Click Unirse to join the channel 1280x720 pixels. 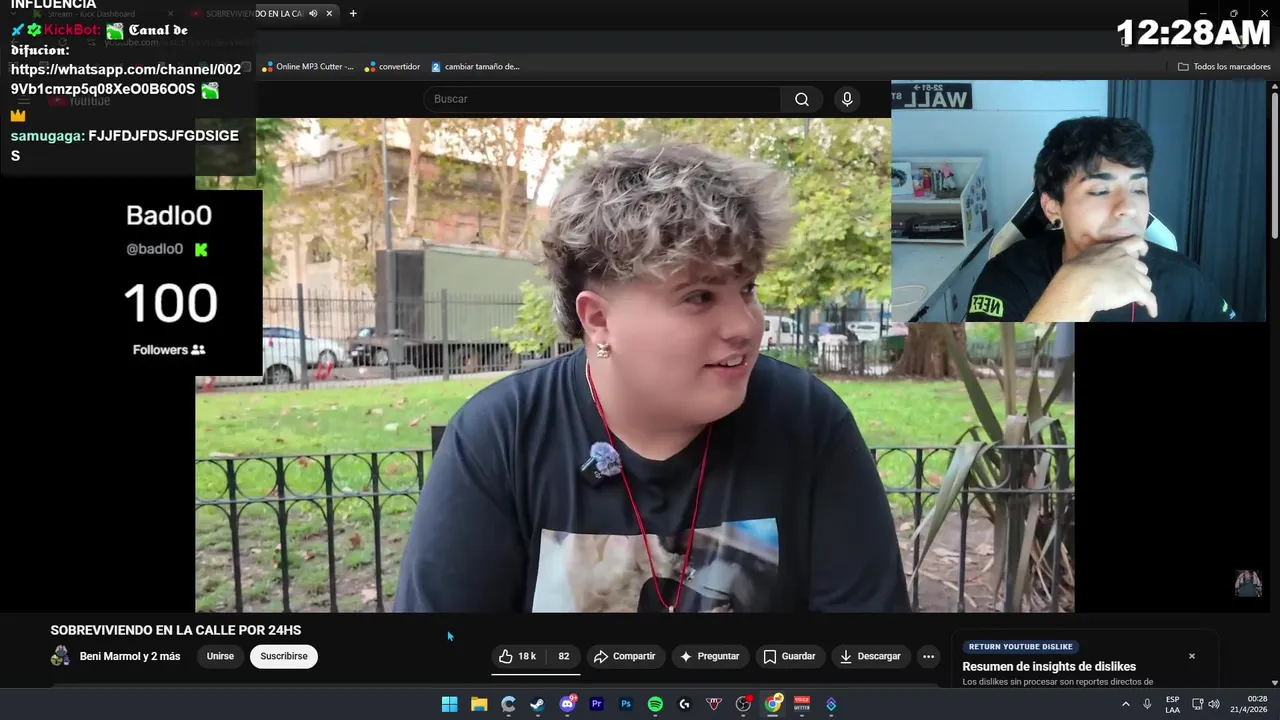220,656
